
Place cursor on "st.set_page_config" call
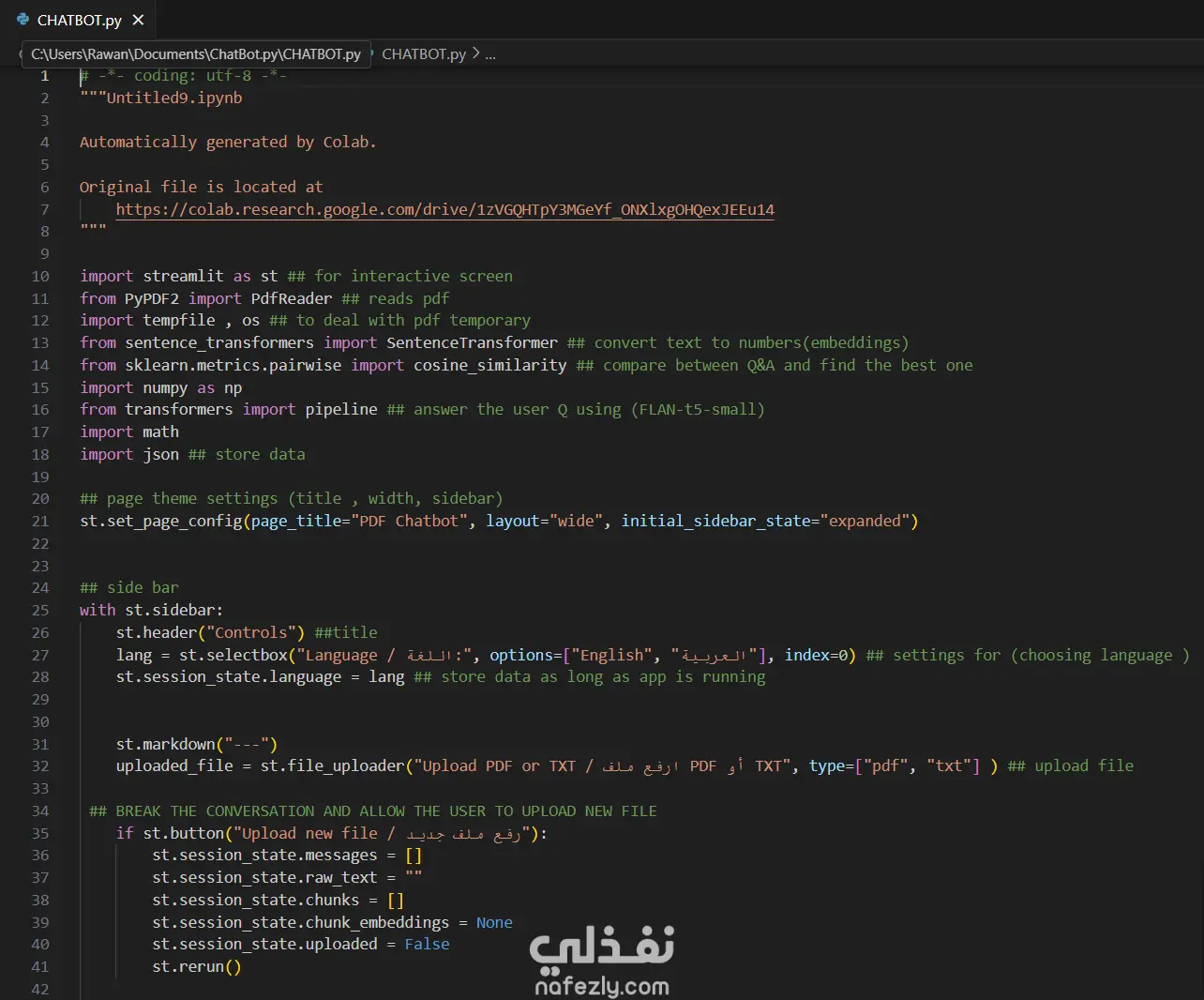tap(161, 522)
